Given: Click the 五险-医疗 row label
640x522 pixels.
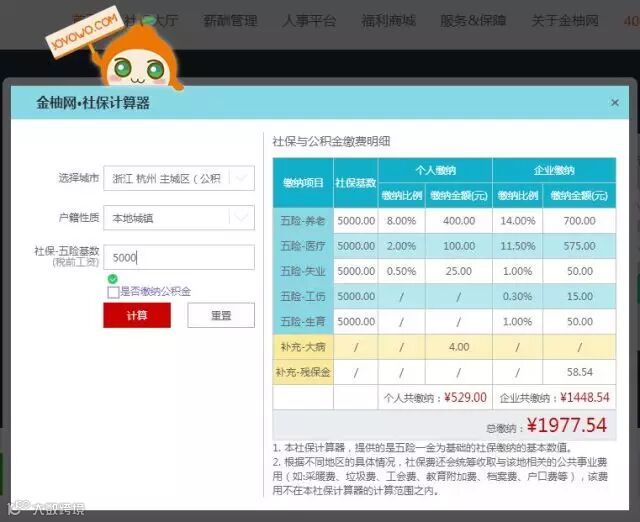Looking at the screenshot, I should point(303,246).
